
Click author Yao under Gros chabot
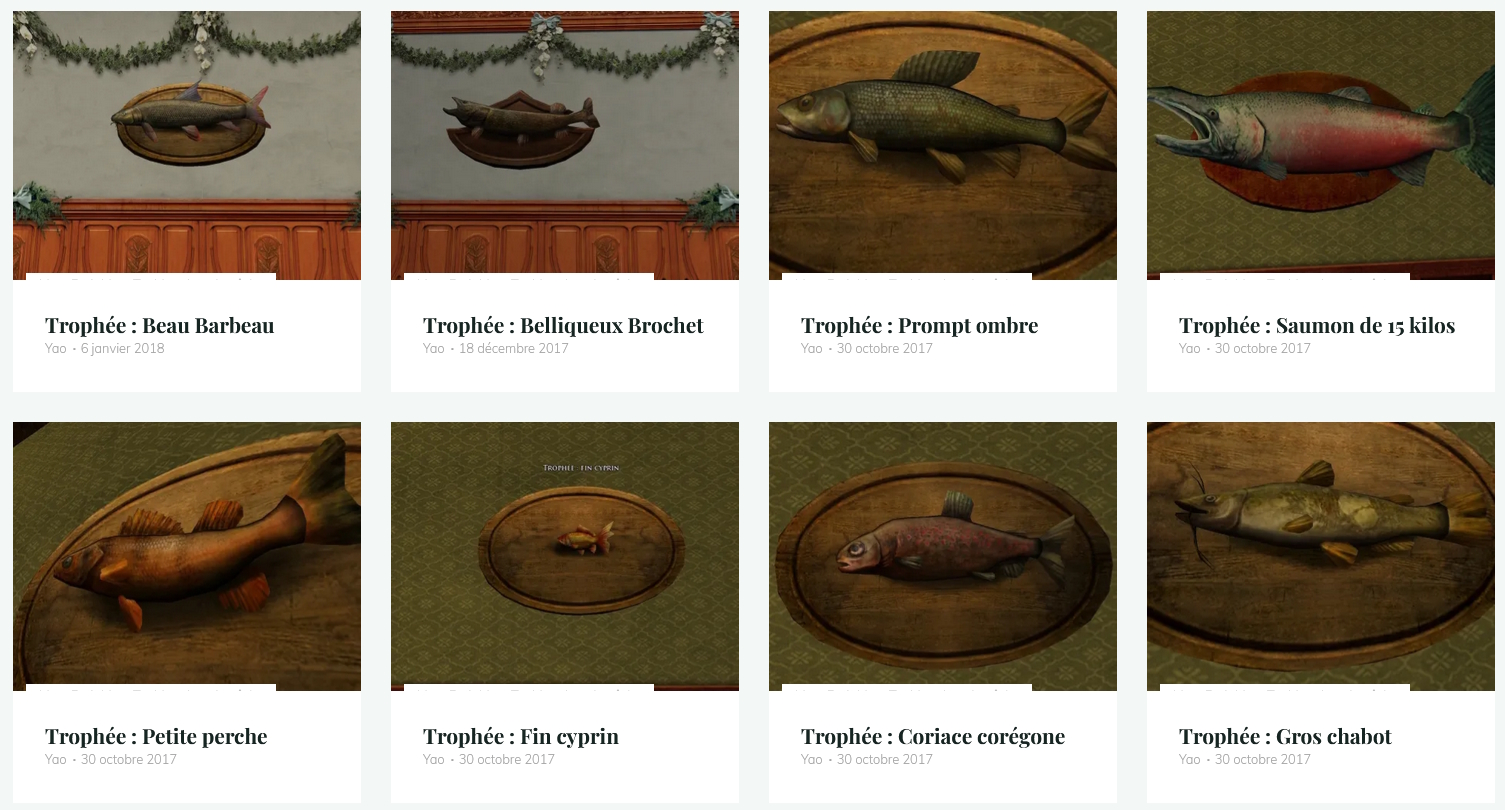coord(1189,760)
